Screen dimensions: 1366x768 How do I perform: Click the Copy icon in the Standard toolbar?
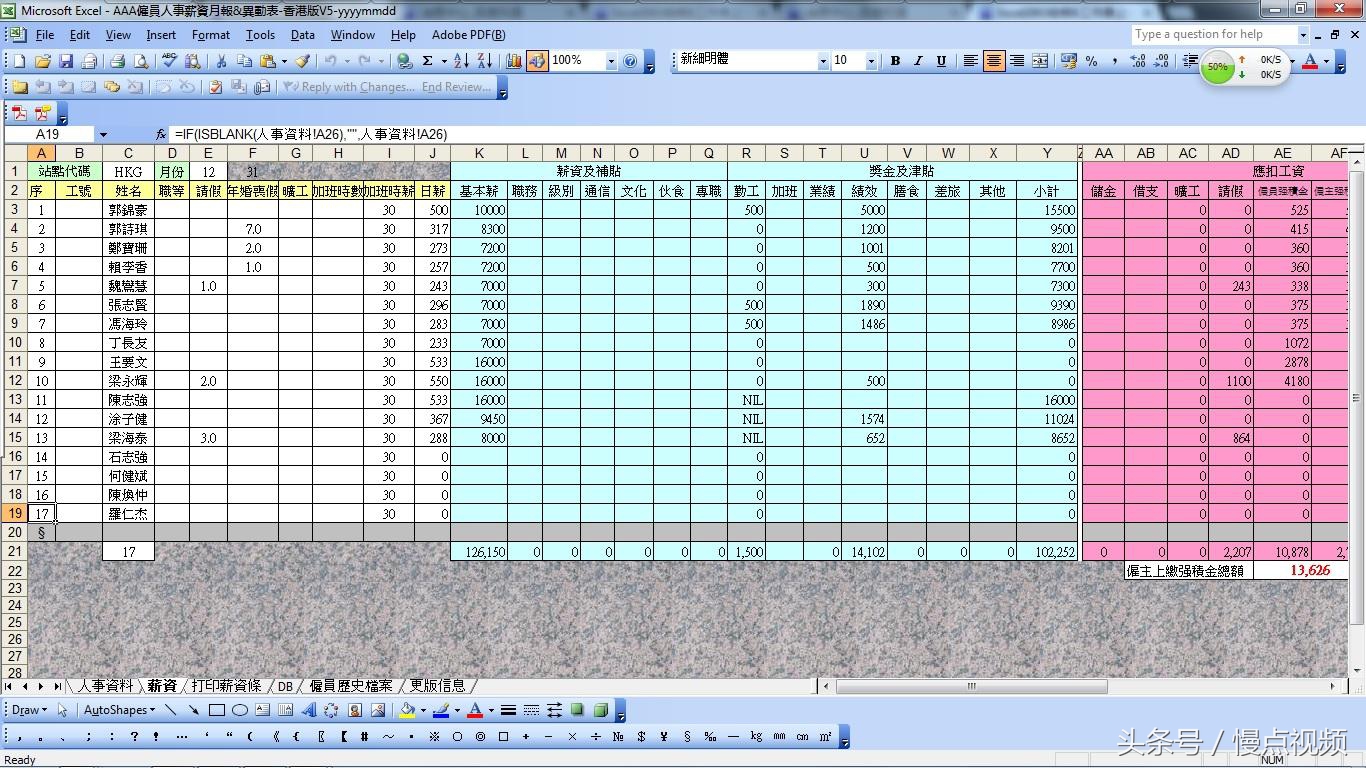244,61
